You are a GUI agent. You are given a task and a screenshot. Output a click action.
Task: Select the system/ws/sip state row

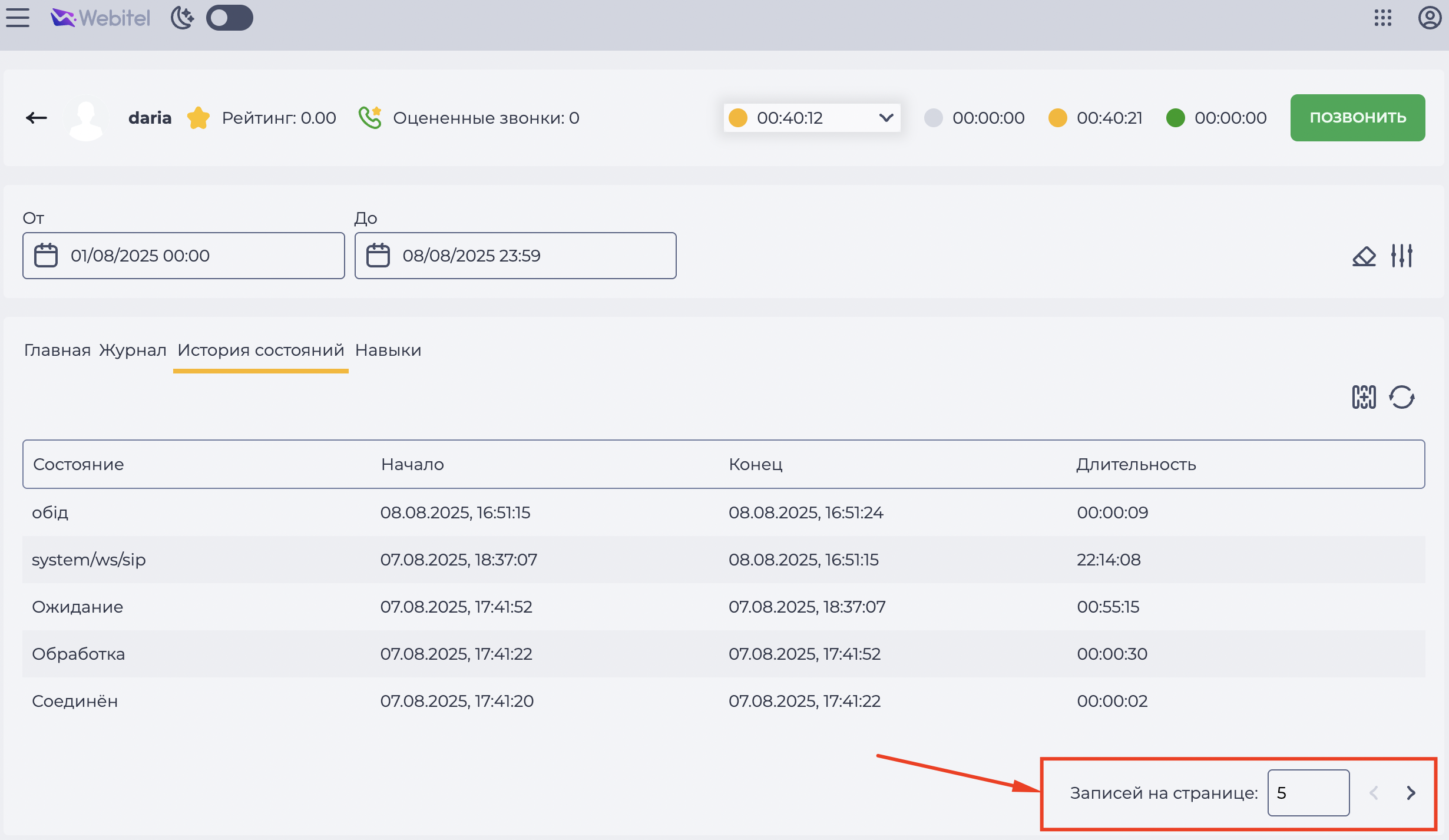[724, 560]
